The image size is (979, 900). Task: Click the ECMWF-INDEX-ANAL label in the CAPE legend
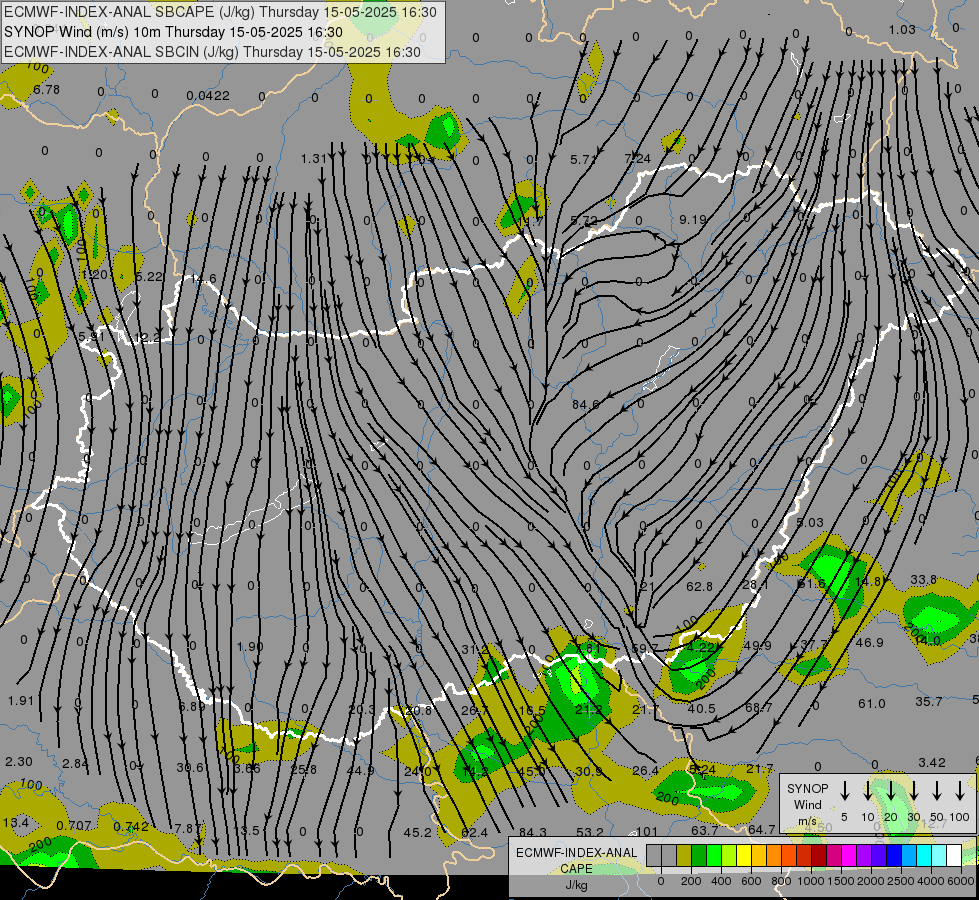(576, 853)
